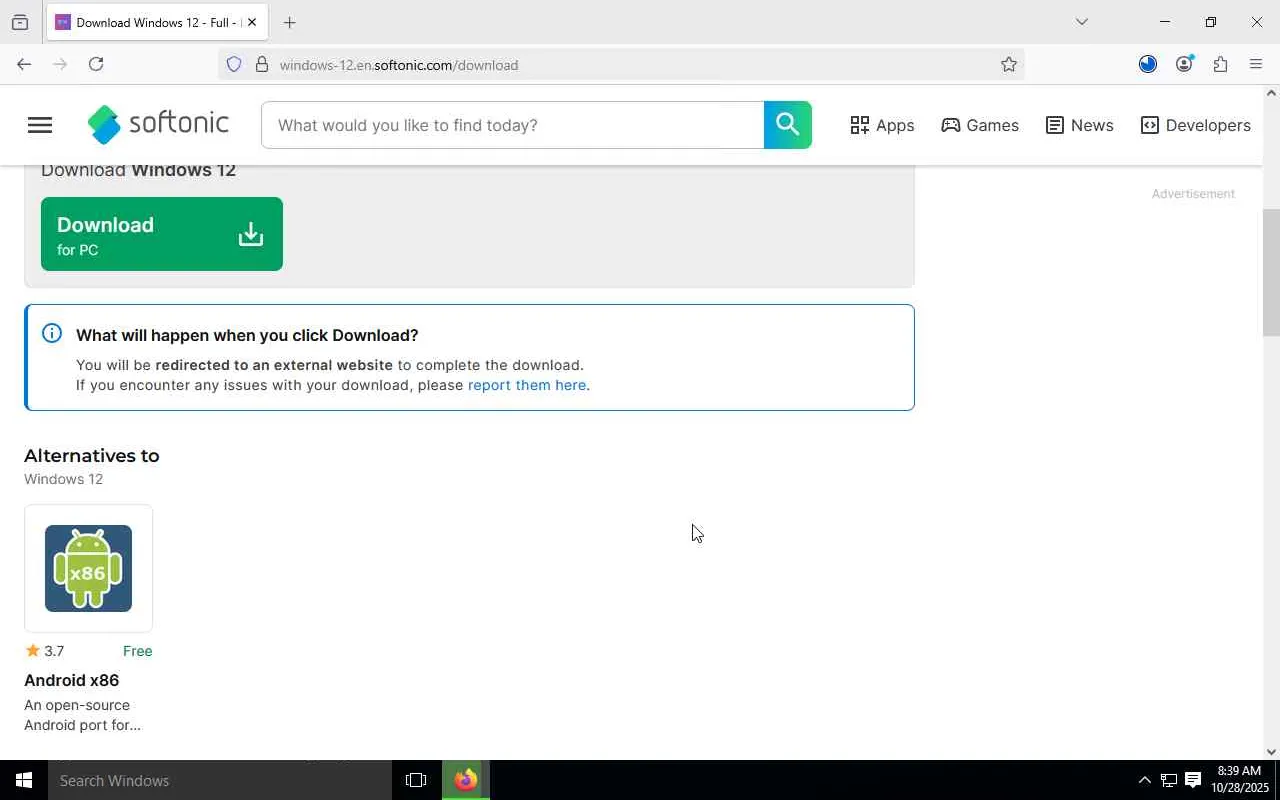Close the Download Windows 12 tab
This screenshot has width=1280, height=800.
pyautogui.click(x=252, y=22)
